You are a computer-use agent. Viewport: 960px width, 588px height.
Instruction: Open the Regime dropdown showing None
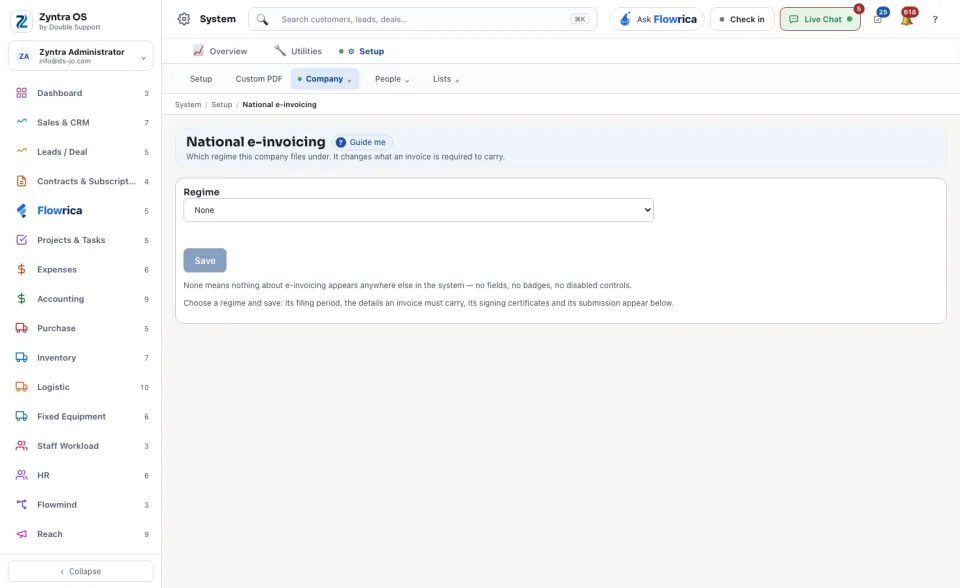point(418,210)
